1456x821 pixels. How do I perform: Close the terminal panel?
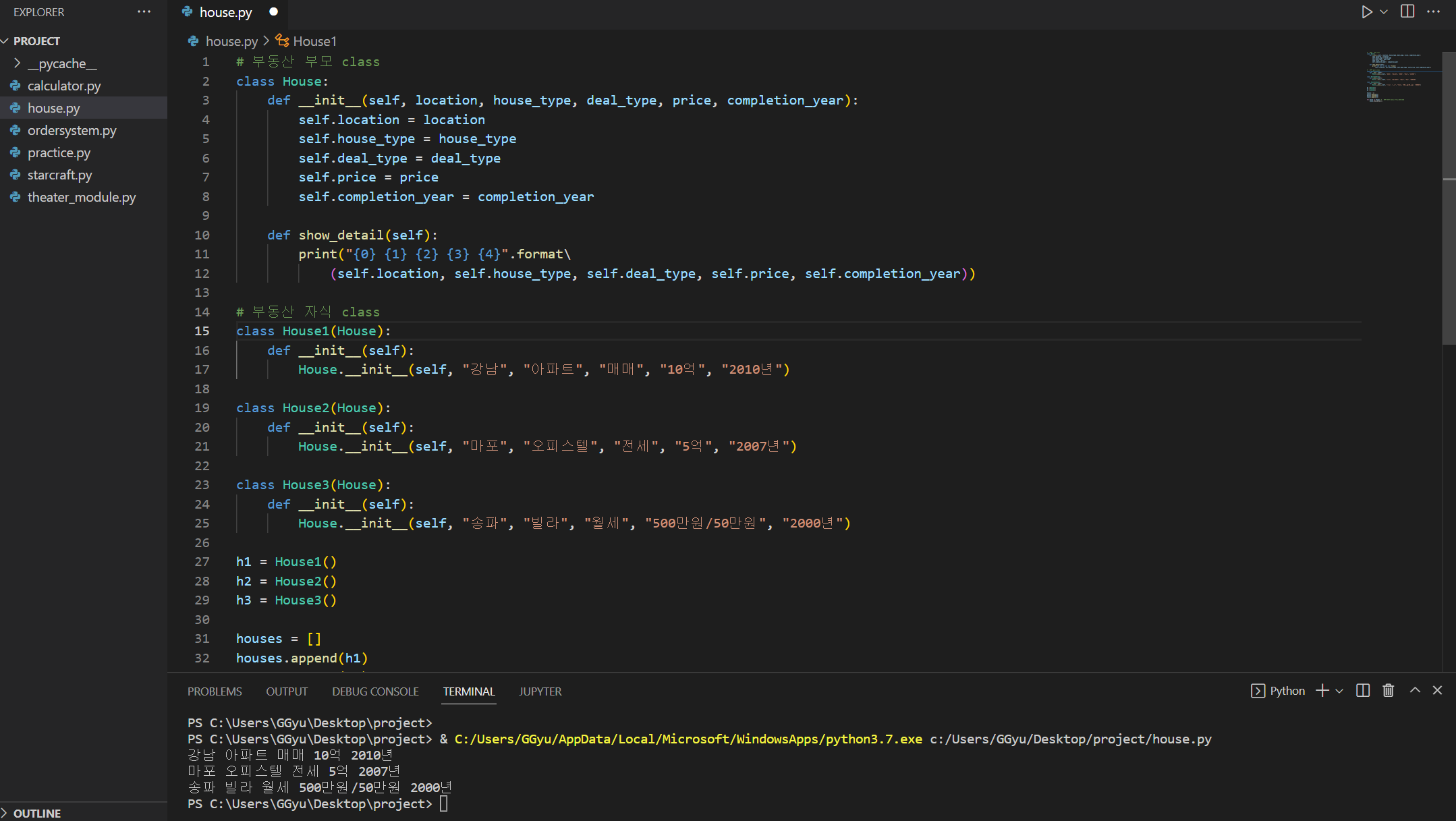(x=1438, y=690)
